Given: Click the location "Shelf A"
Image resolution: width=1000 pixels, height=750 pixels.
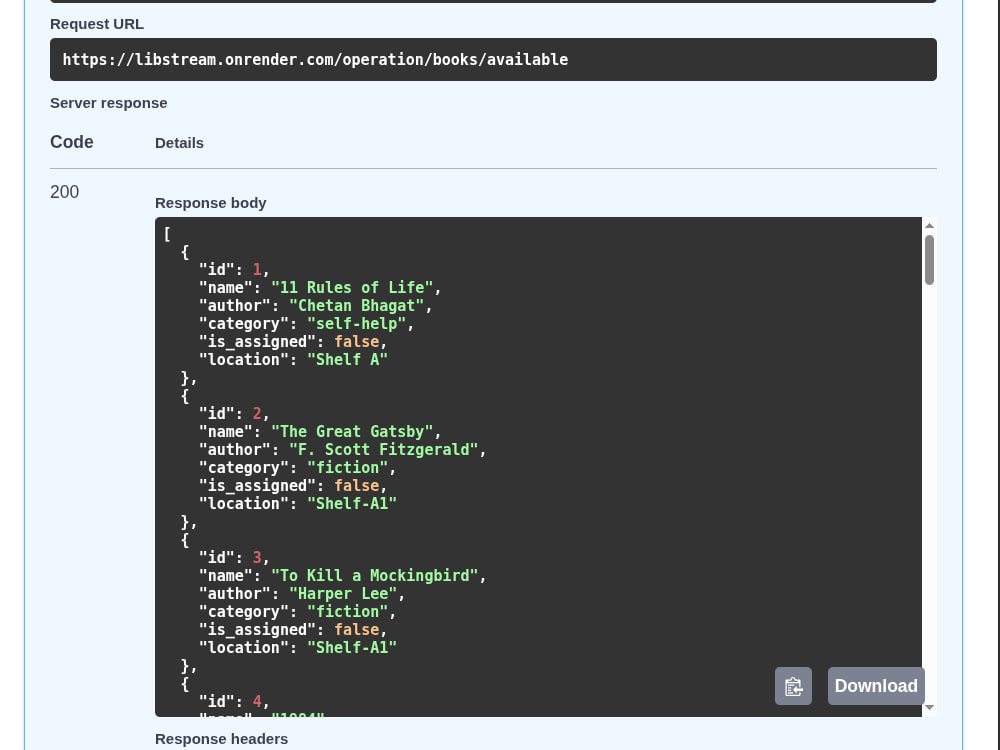Looking at the screenshot, I should pos(348,360).
